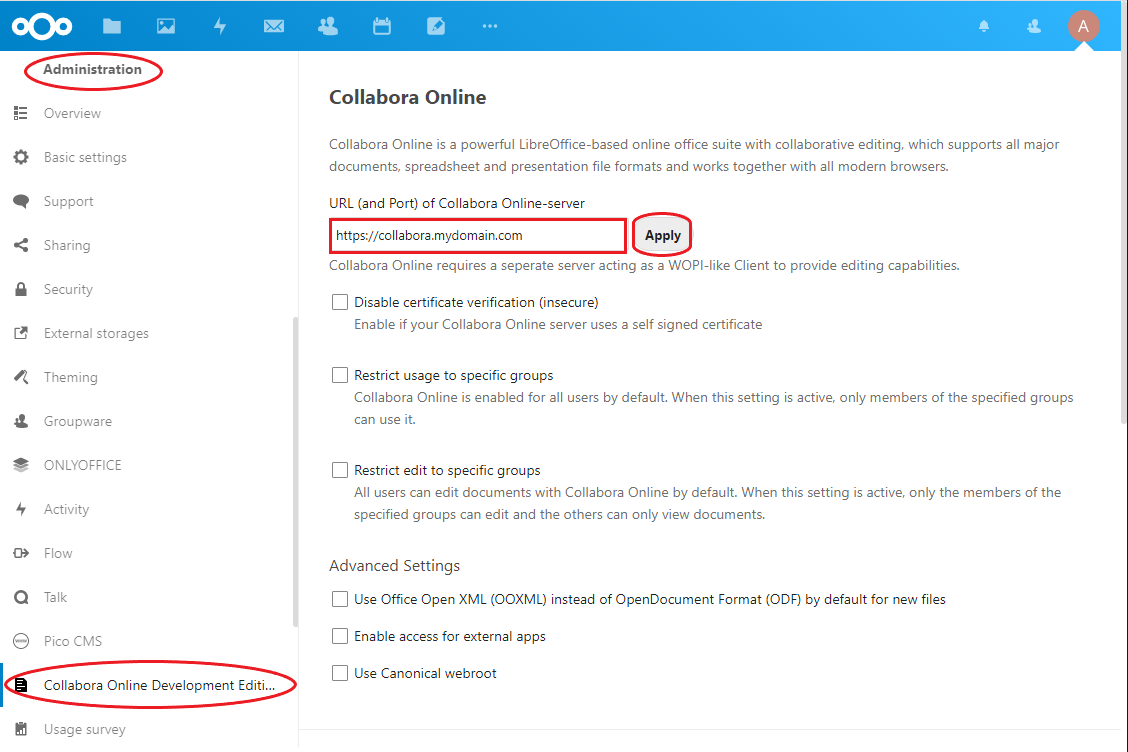Screen dimensions: 1128x752
Task: Expand the More apps ellipsis menu
Action: click(x=490, y=27)
